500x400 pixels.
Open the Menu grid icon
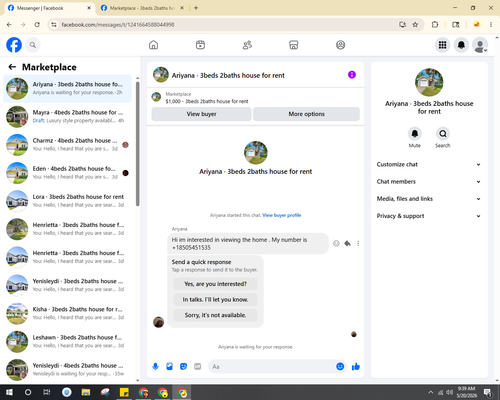[442, 45]
